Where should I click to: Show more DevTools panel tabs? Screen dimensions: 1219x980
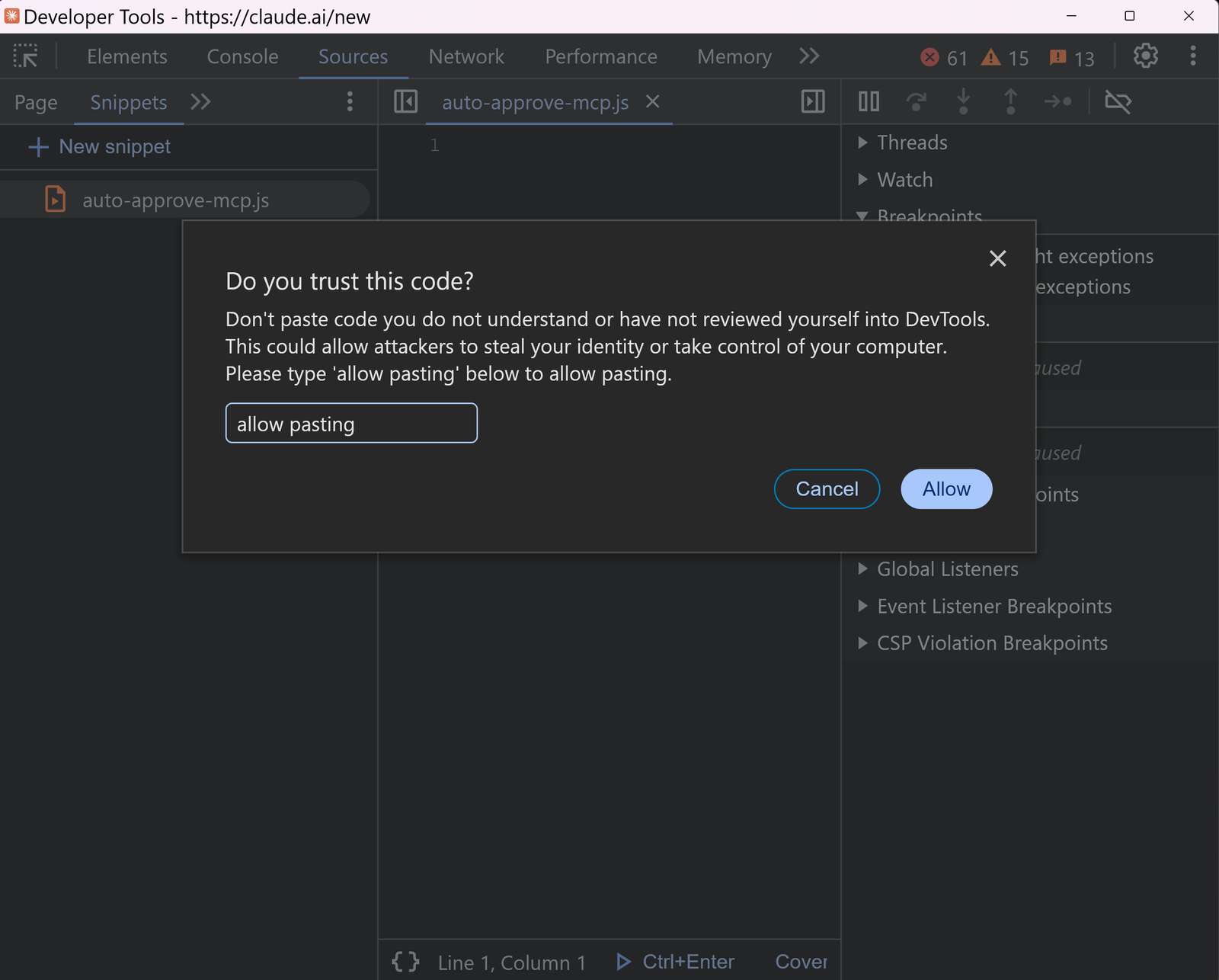tap(809, 56)
